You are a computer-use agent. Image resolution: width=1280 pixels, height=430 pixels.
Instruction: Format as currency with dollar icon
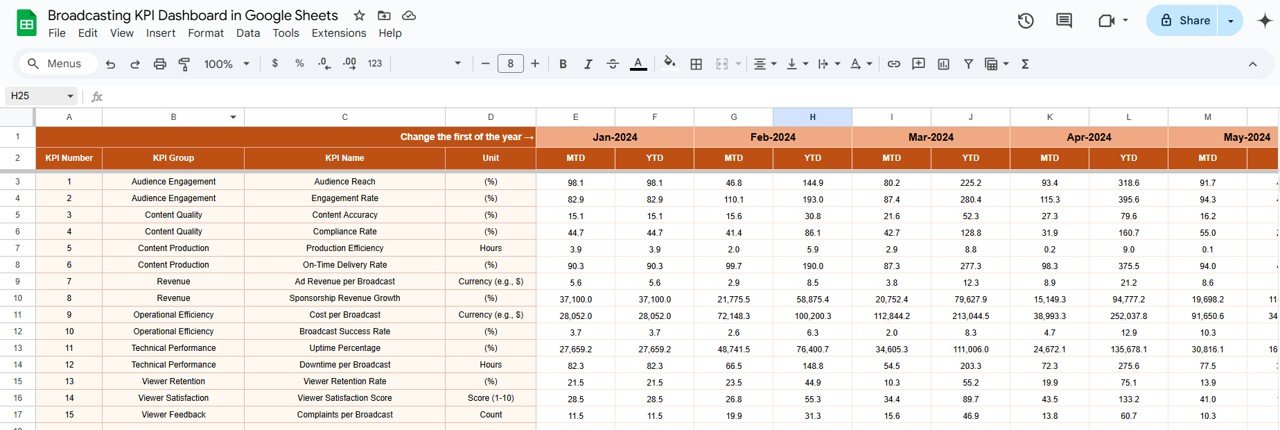tap(275, 64)
